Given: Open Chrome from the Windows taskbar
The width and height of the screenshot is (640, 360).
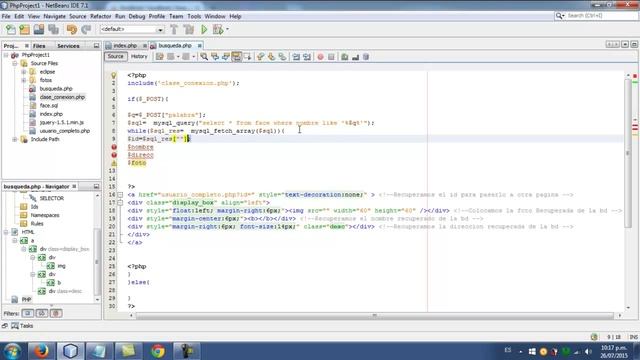Looking at the screenshot, I should [x=158, y=351].
